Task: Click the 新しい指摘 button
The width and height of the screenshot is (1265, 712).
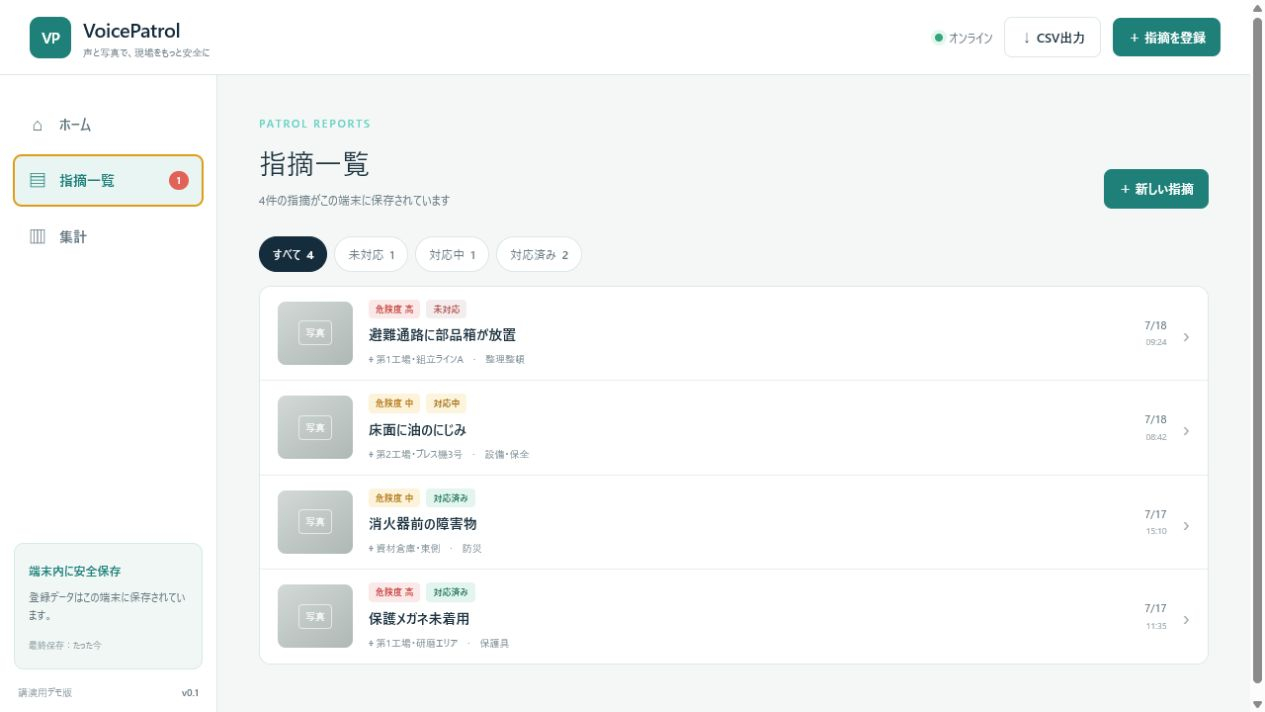Action: tap(1156, 189)
